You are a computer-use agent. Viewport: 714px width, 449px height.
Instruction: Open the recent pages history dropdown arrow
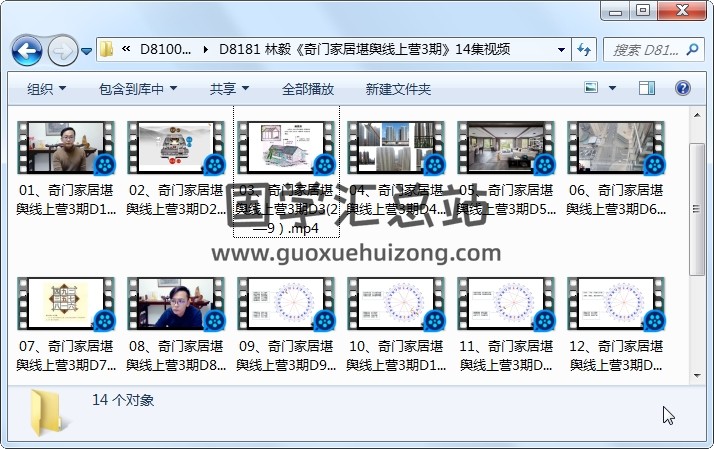[87, 49]
